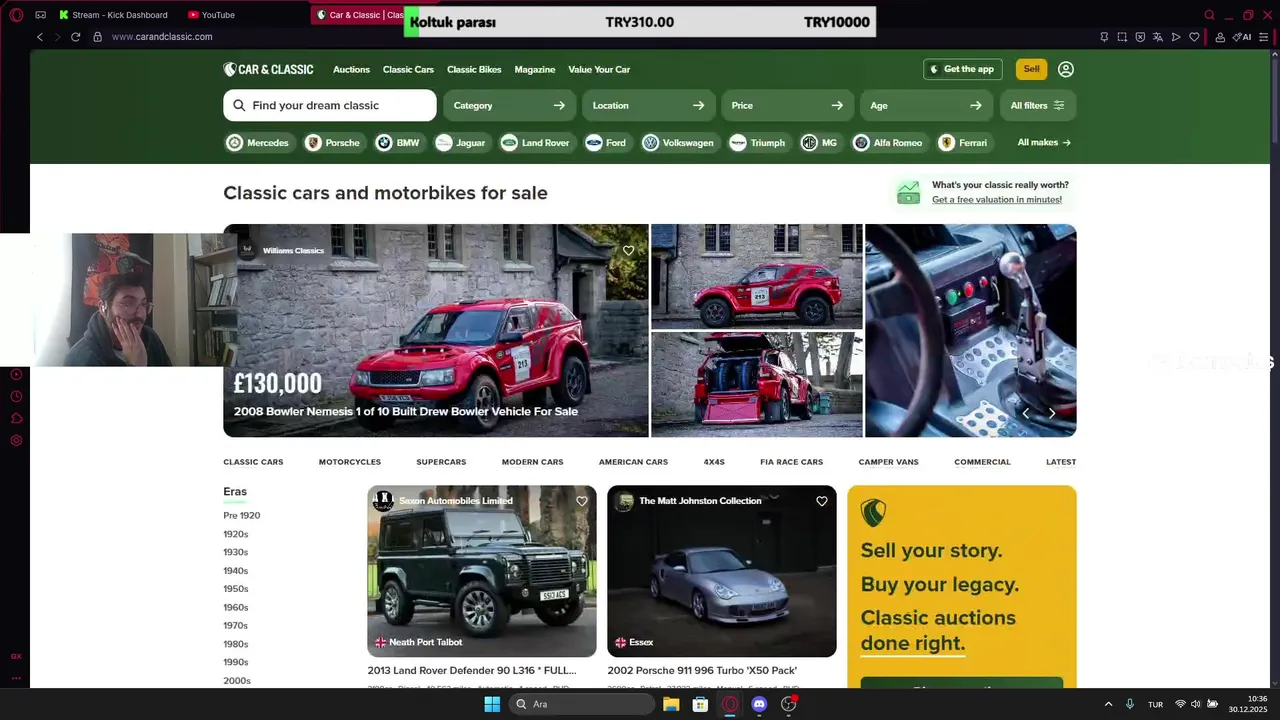
Task: Filter by MG make chip
Action: tap(821, 143)
